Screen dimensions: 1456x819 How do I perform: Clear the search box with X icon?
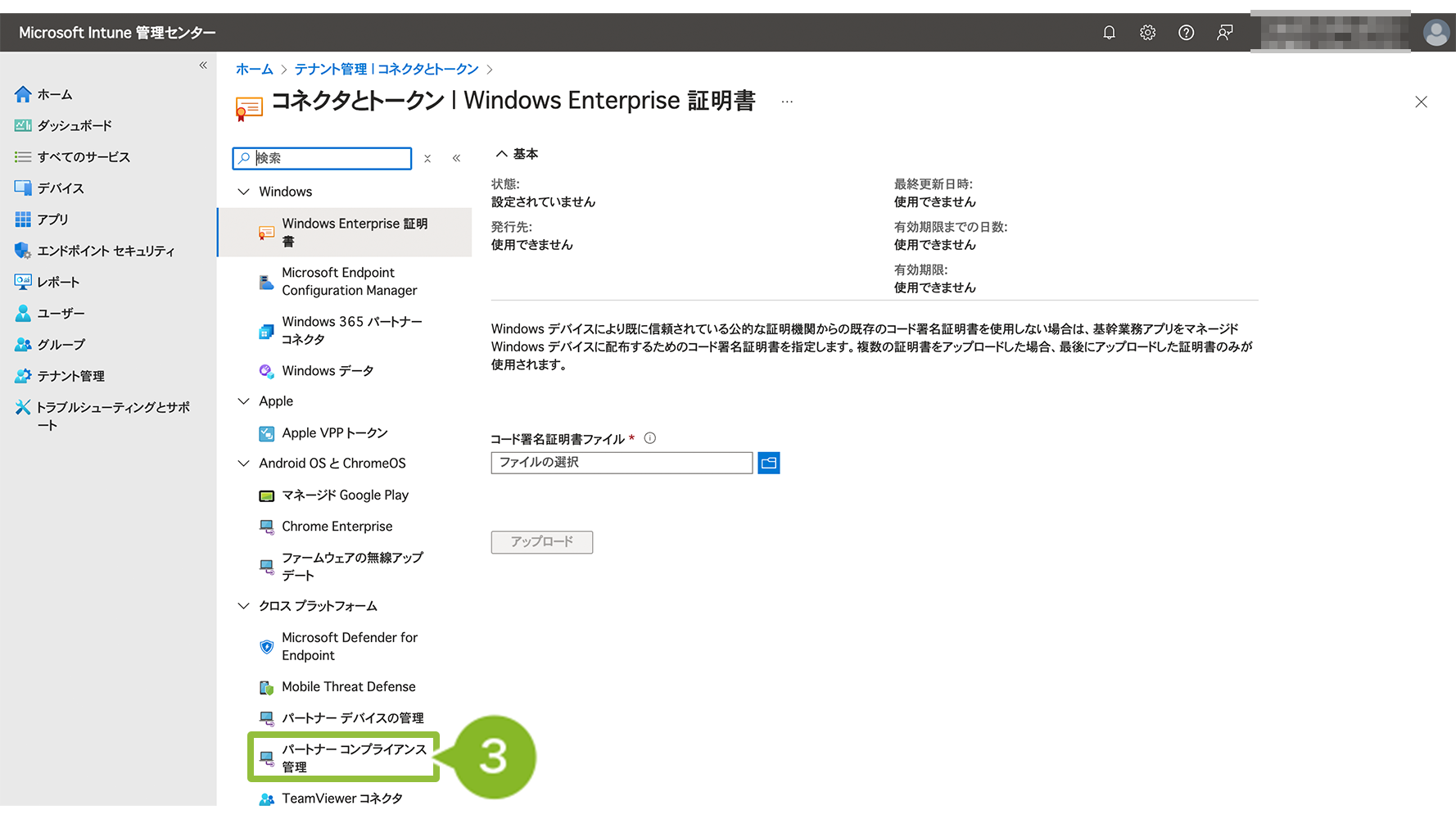[427, 159]
